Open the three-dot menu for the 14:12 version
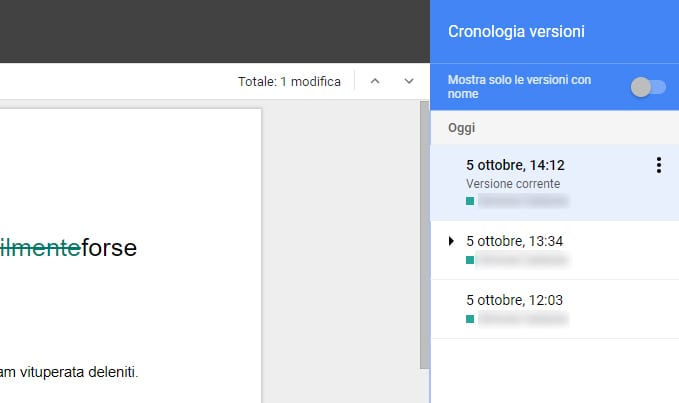 [x=658, y=166]
